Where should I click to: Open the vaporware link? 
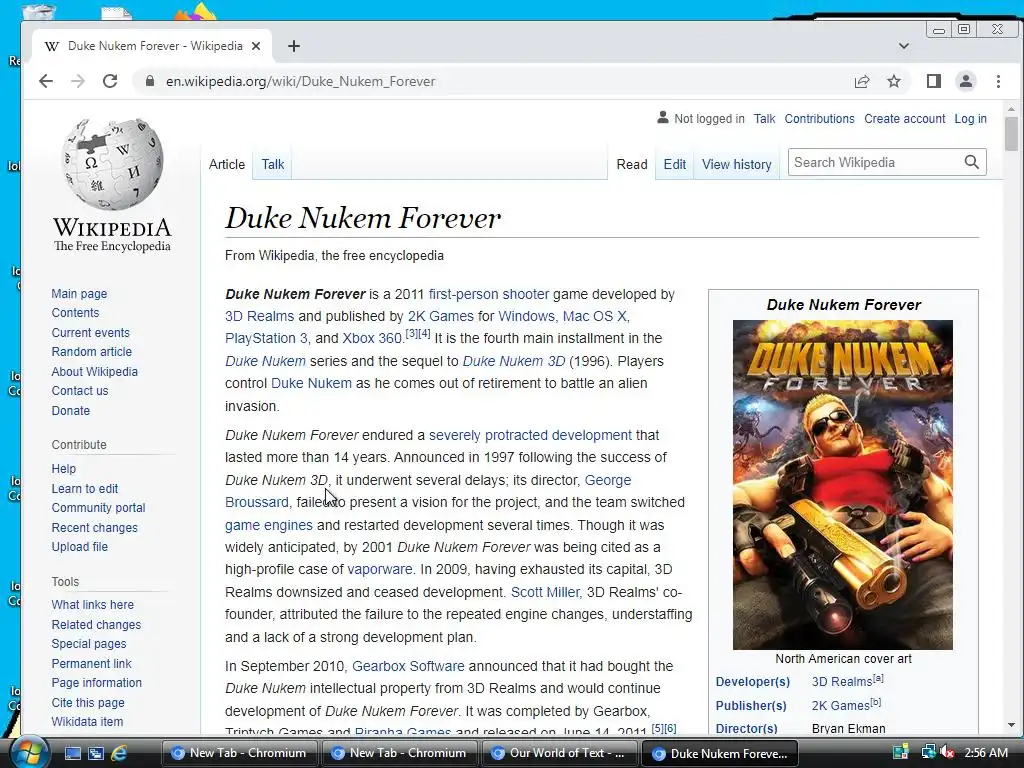tap(379, 569)
